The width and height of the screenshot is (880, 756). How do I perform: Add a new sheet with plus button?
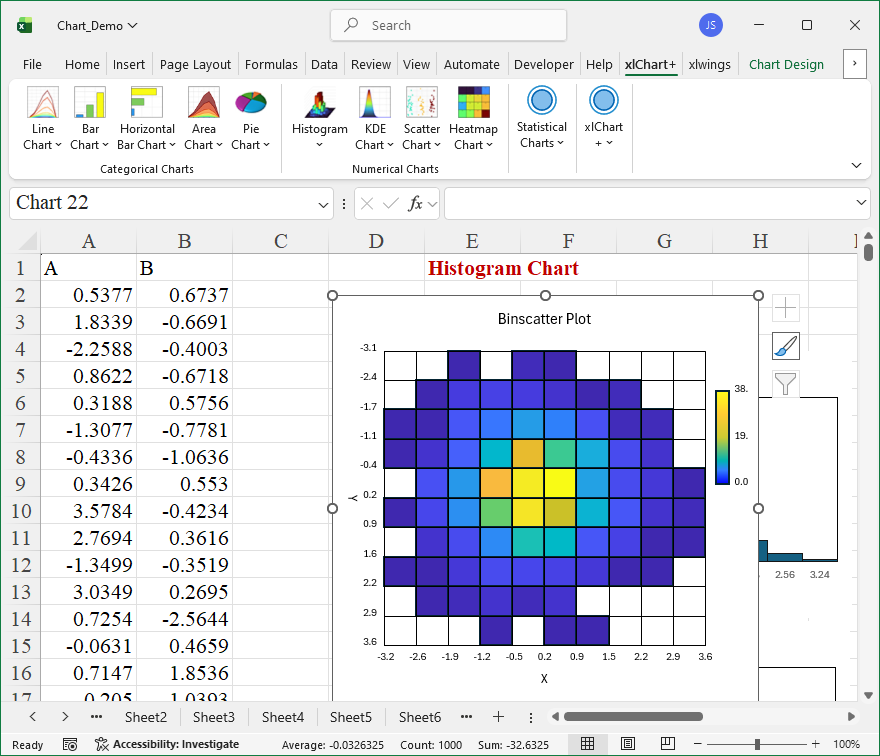tap(498, 717)
